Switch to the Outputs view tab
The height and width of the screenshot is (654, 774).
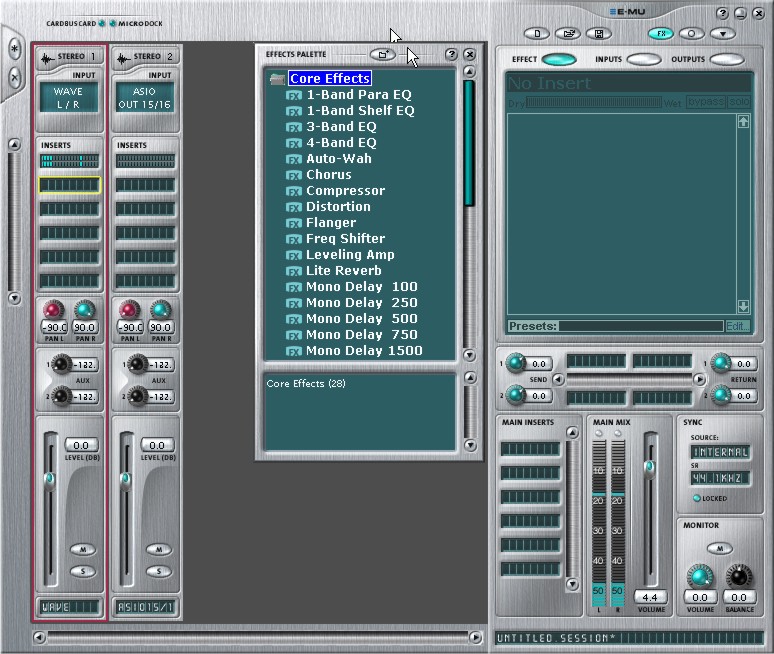click(726, 60)
